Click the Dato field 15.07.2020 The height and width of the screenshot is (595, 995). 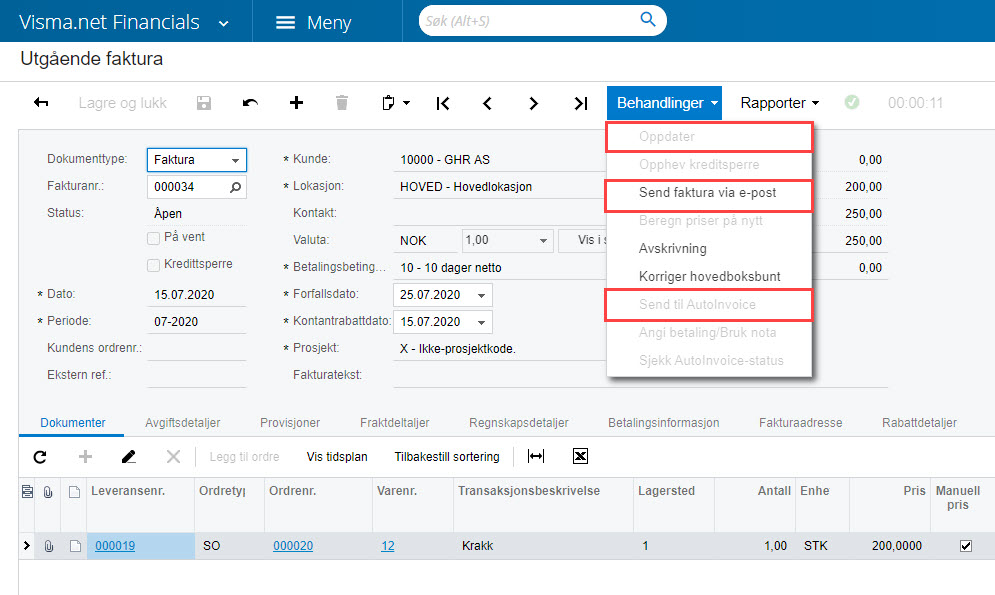[197, 295]
